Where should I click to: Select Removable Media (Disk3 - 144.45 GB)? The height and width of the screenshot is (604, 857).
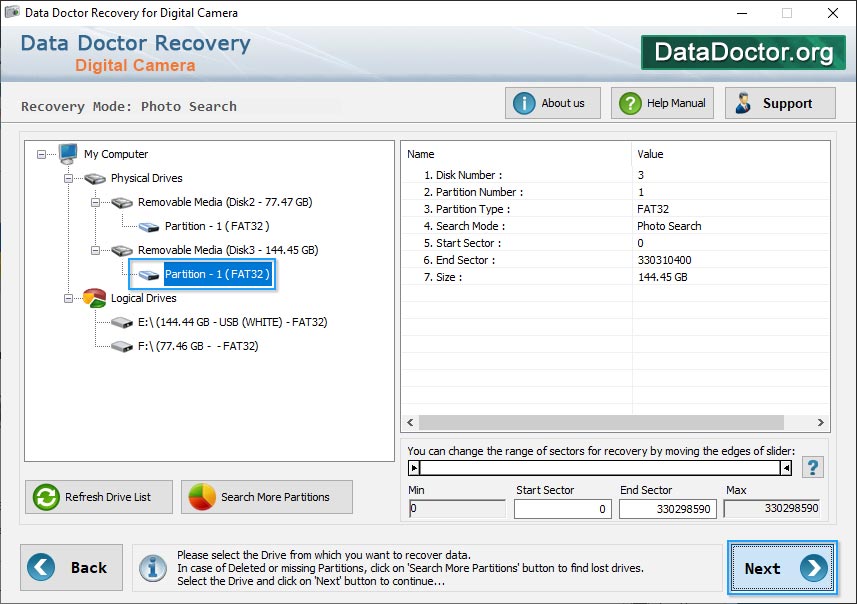(228, 250)
